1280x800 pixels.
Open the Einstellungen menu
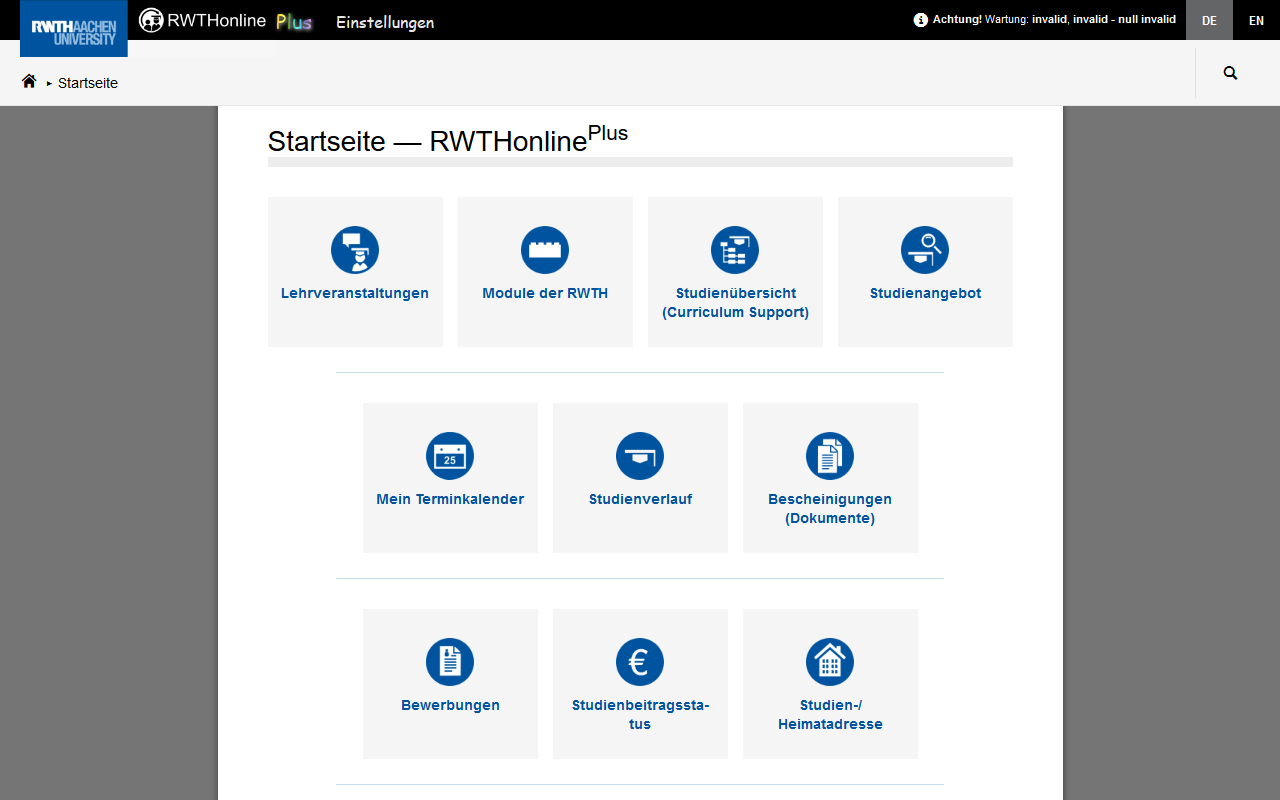tap(385, 22)
